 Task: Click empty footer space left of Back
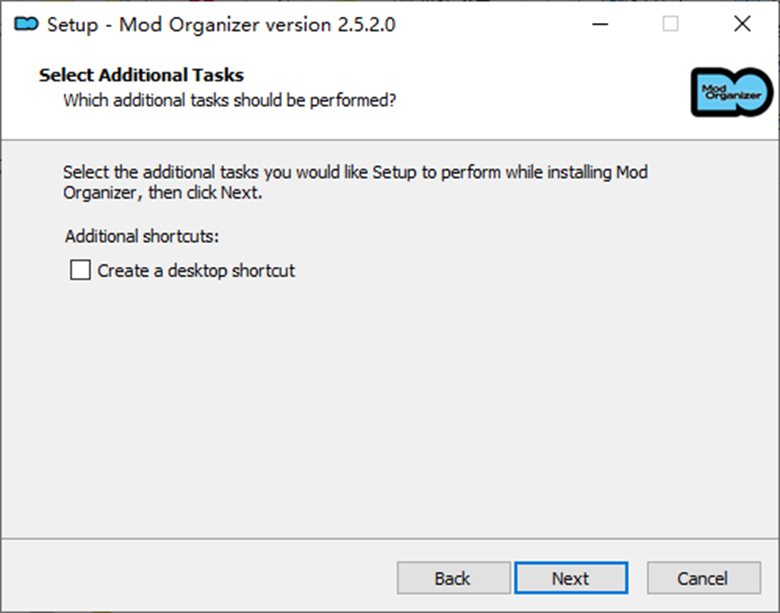coord(200,578)
